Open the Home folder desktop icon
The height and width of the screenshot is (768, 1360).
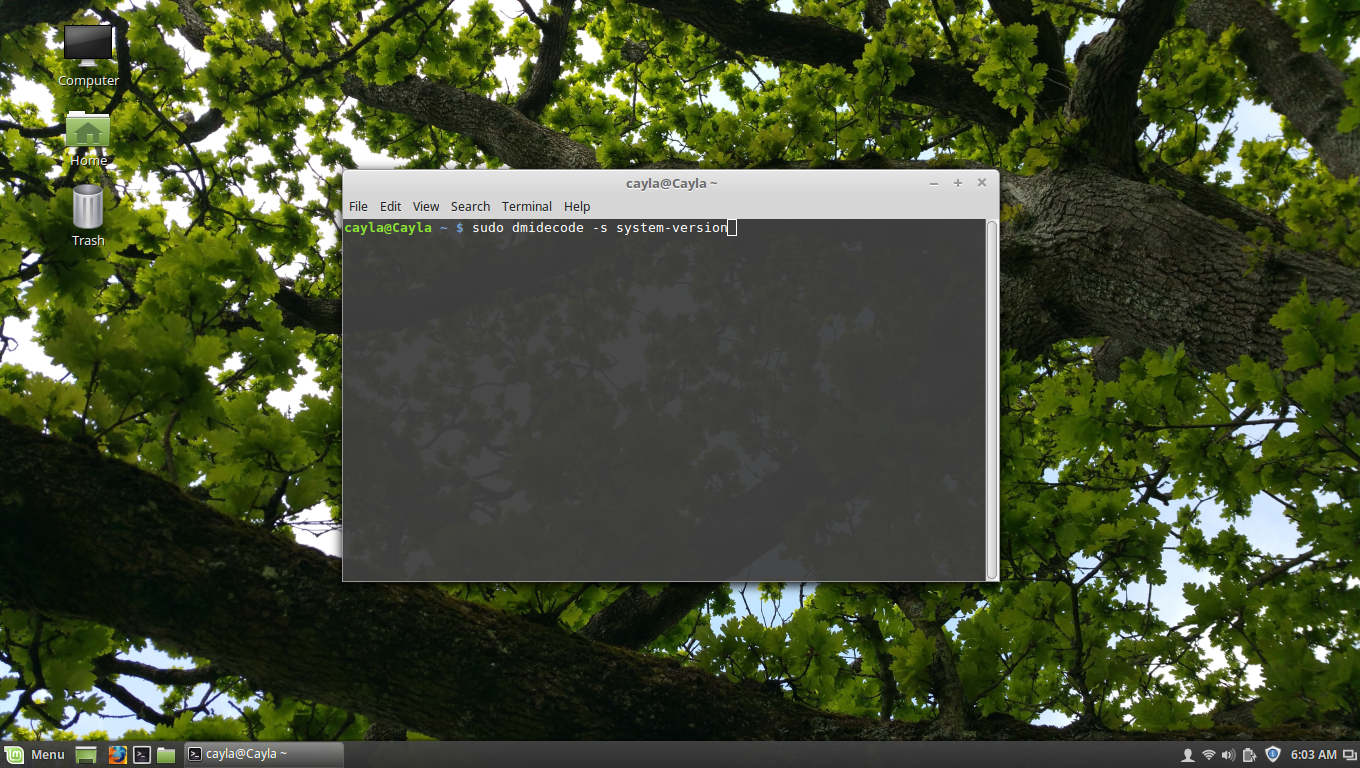coord(88,138)
